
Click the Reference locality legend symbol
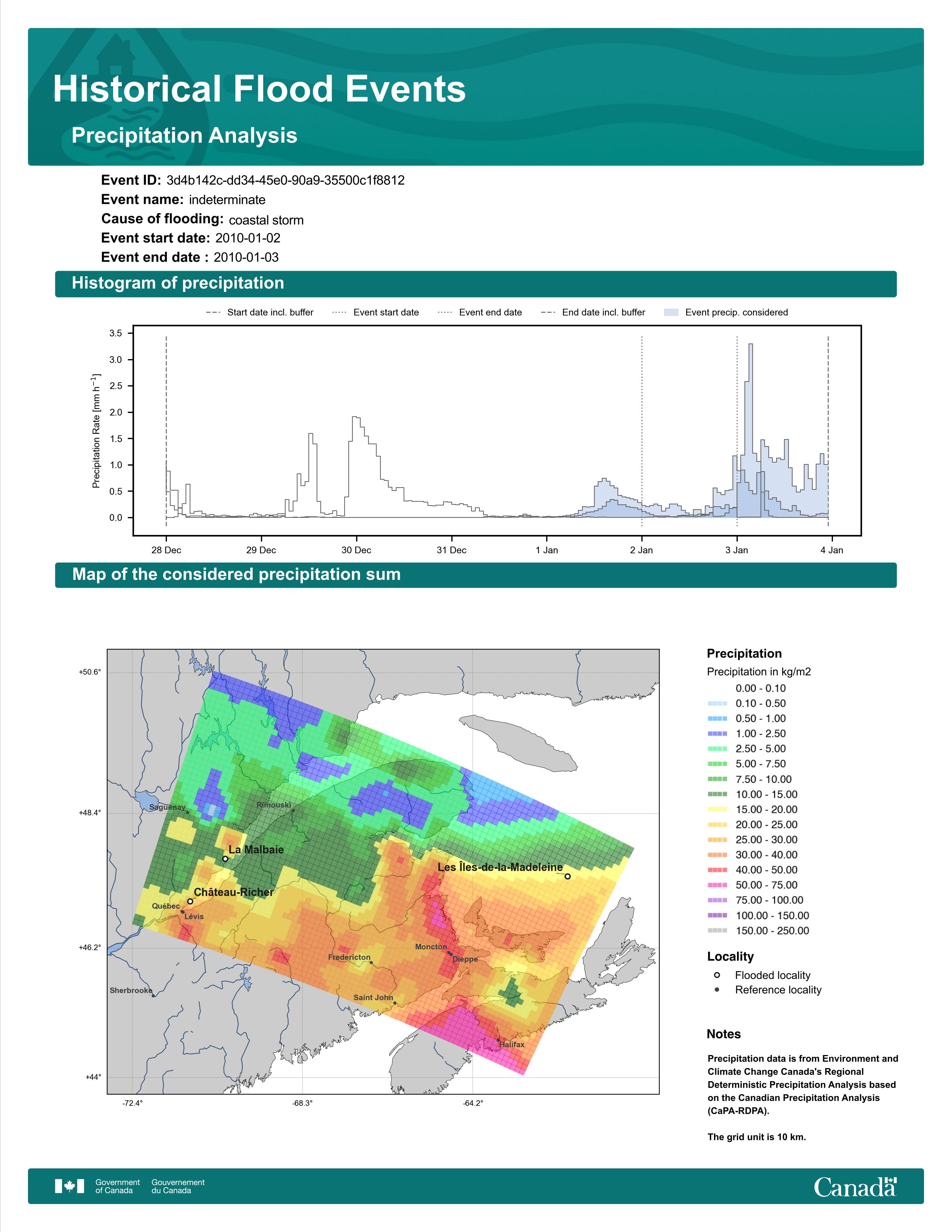(x=717, y=990)
